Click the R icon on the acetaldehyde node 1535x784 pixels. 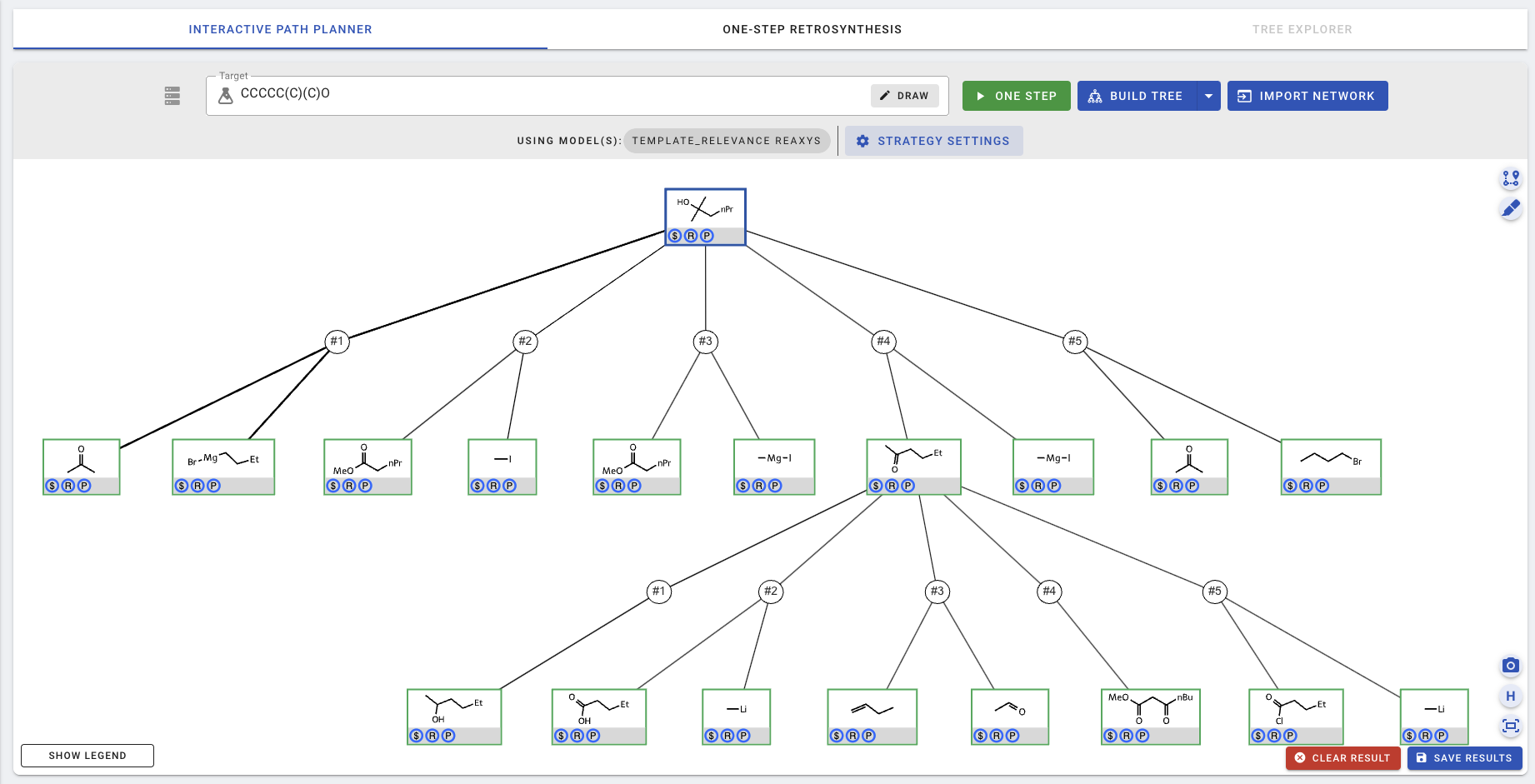click(997, 736)
